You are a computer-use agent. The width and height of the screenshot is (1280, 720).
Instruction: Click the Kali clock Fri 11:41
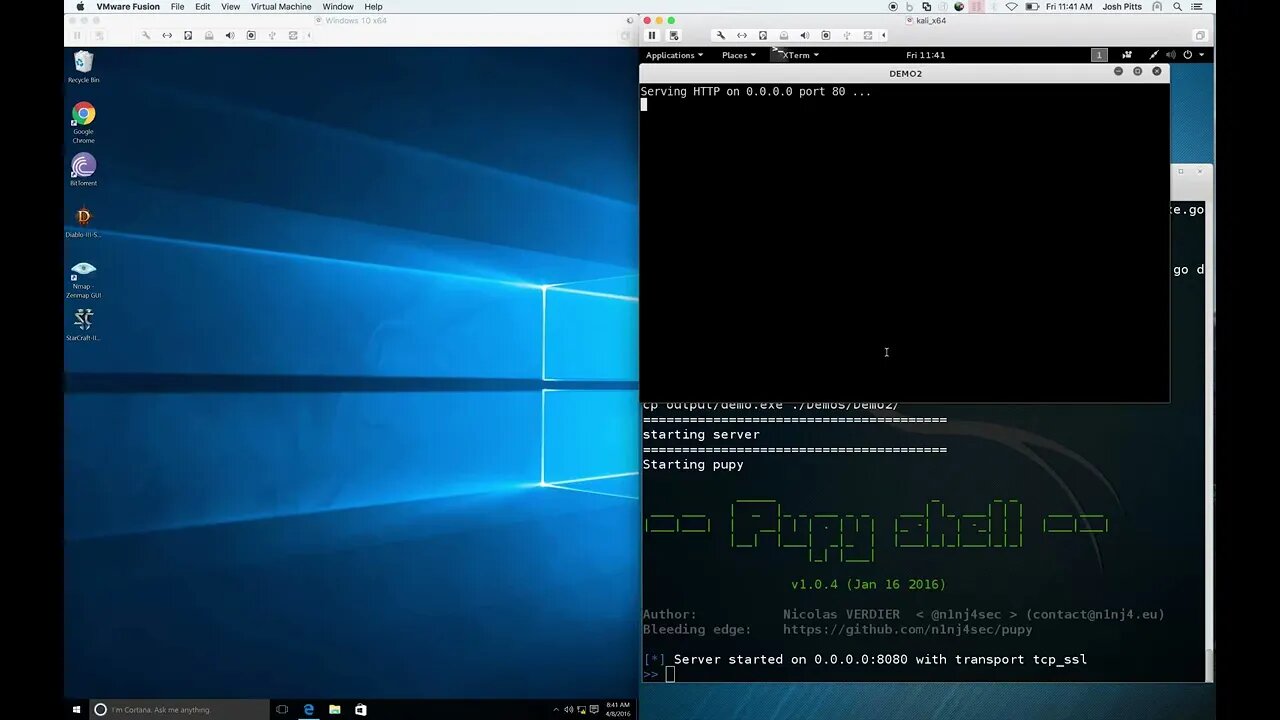pos(925,55)
